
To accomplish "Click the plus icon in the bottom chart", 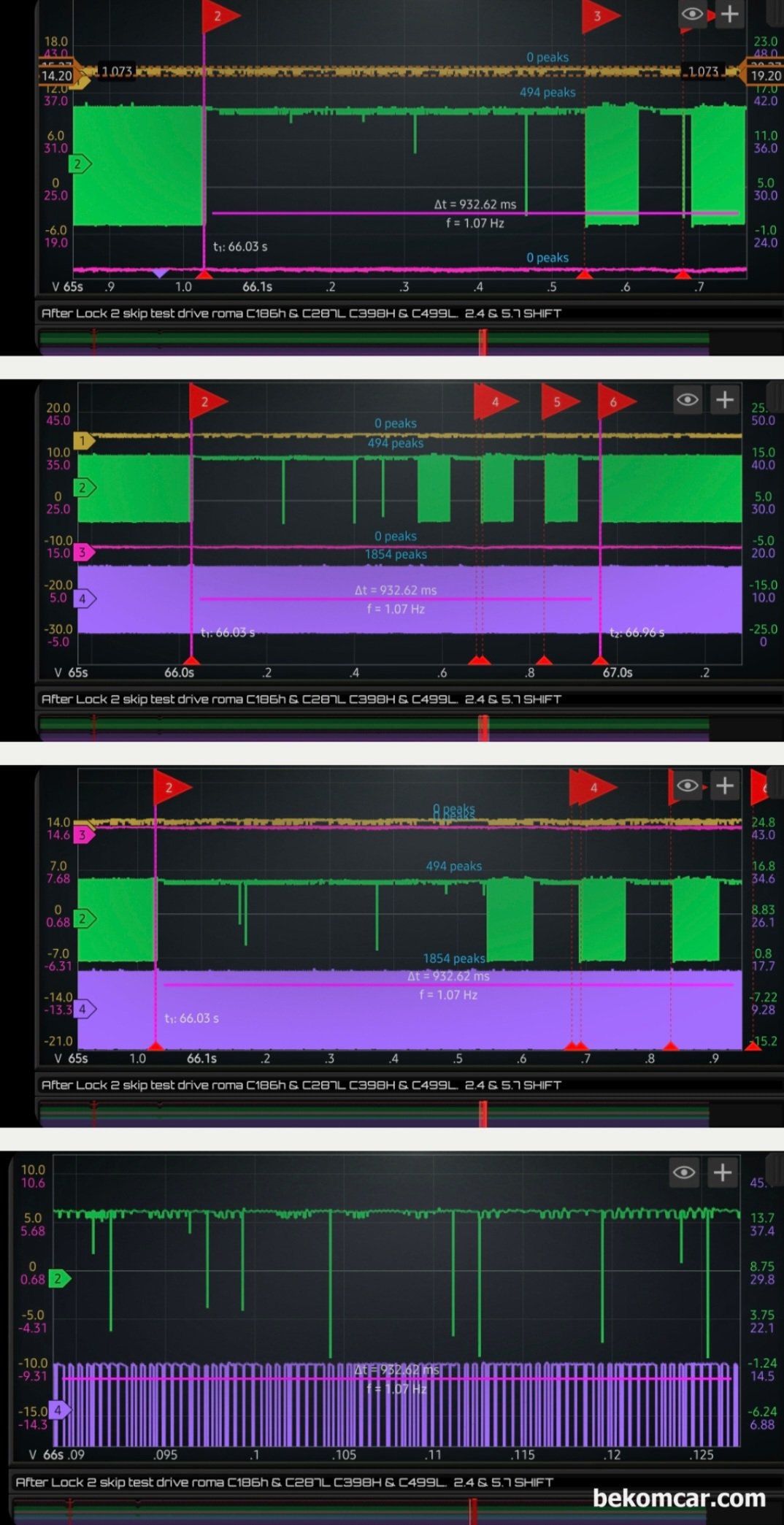I will coord(723,1172).
